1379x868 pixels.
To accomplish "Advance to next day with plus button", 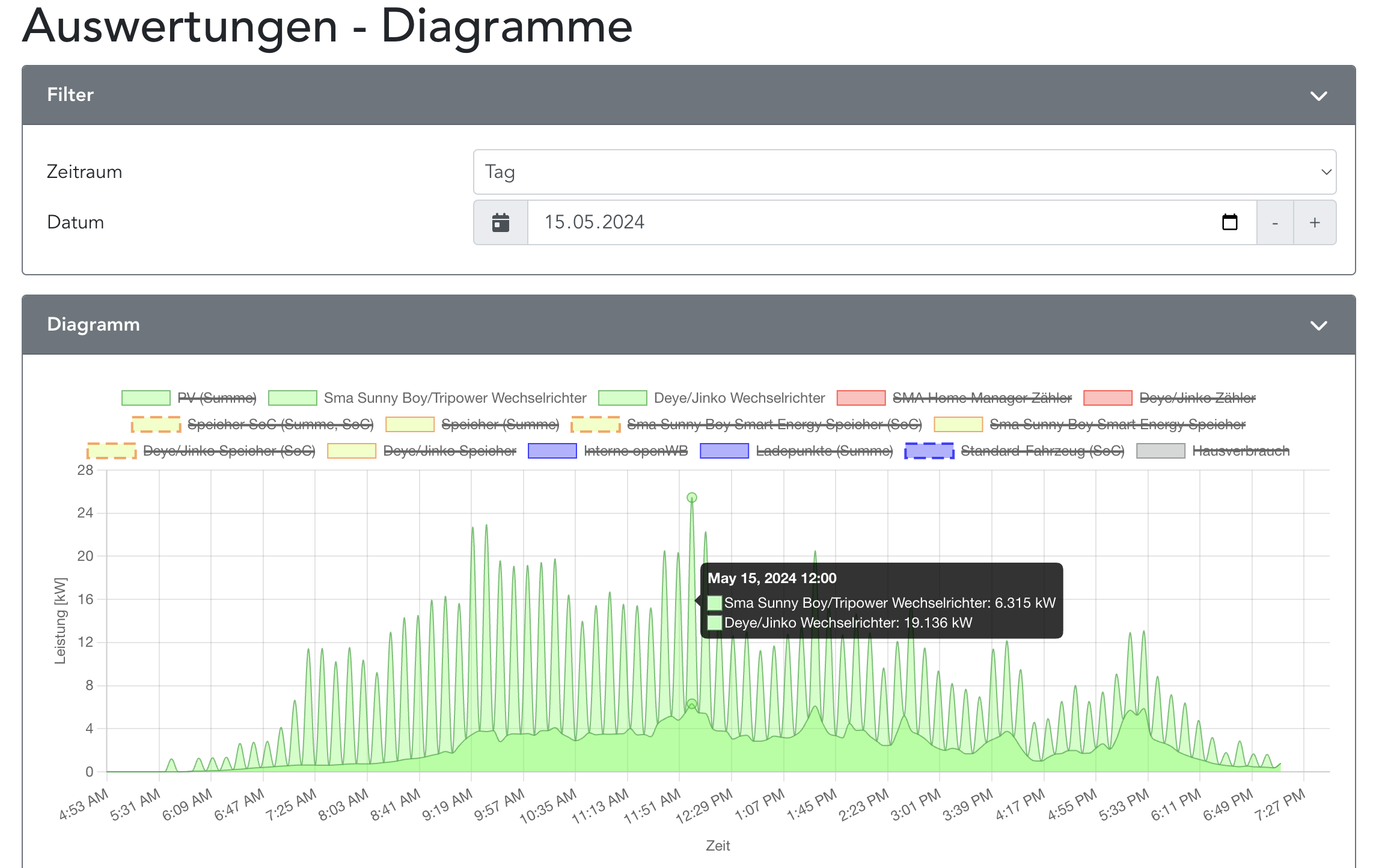I will coord(1315,223).
